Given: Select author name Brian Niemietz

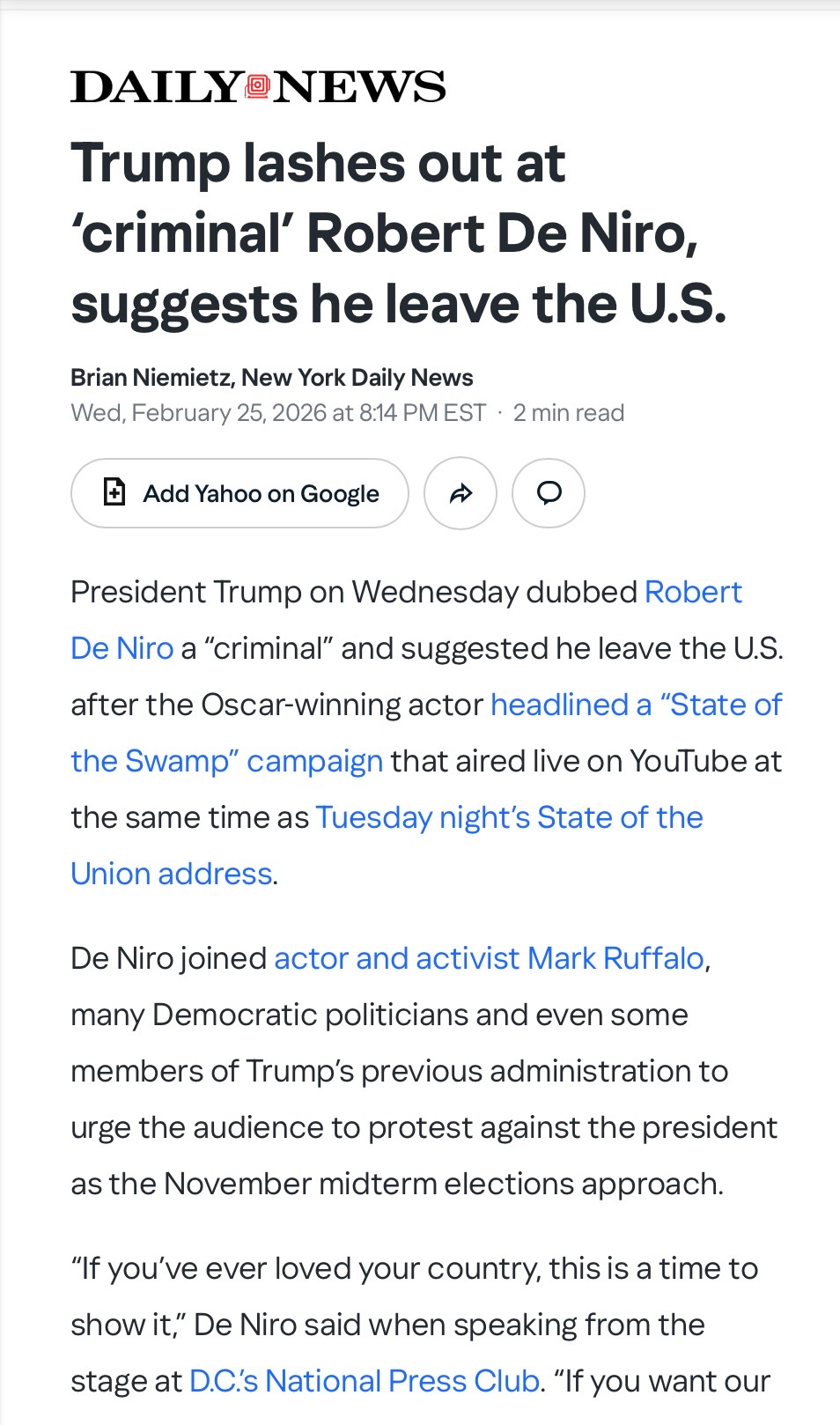Looking at the screenshot, I should click(x=151, y=378).
